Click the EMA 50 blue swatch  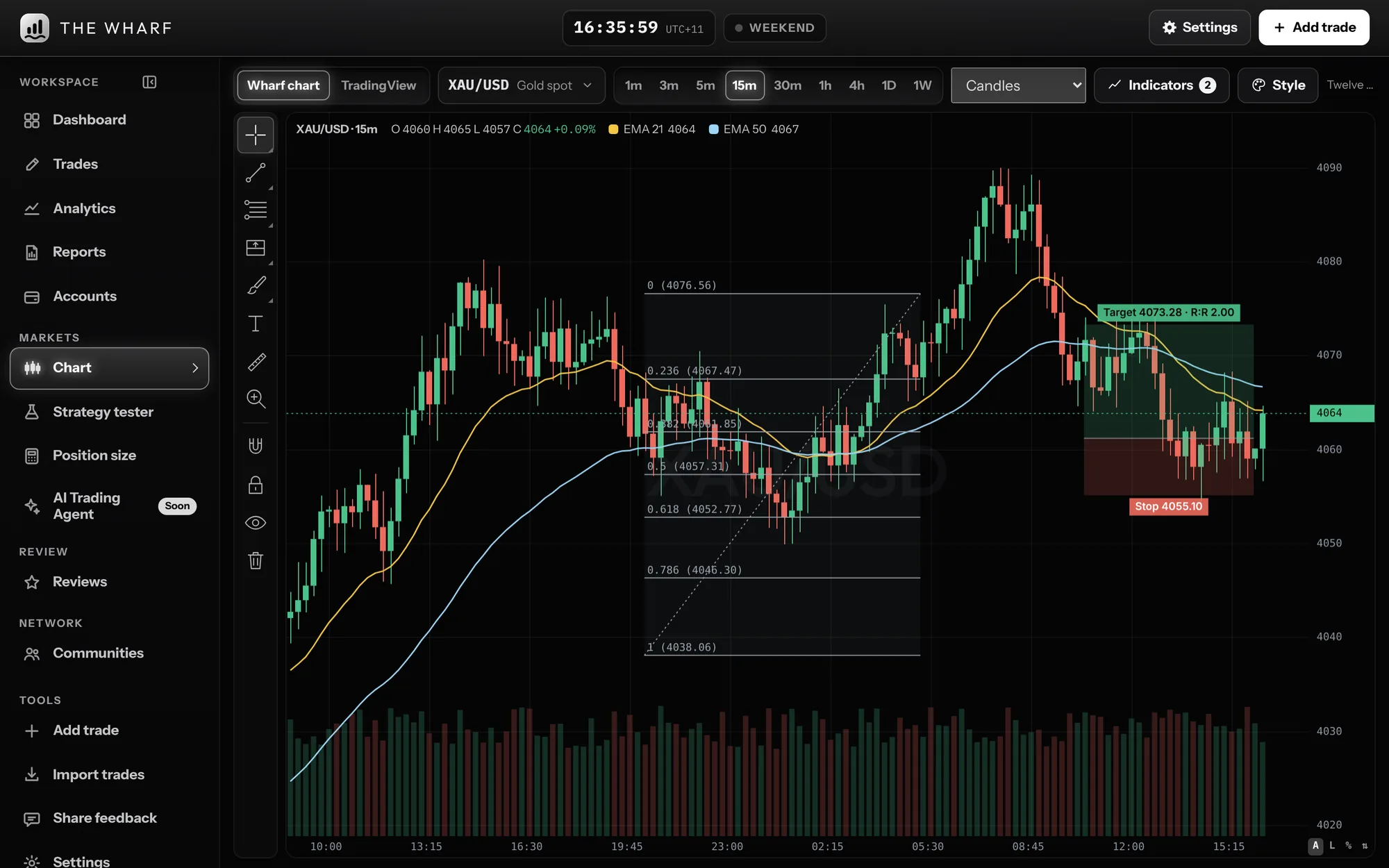point(713,129)
